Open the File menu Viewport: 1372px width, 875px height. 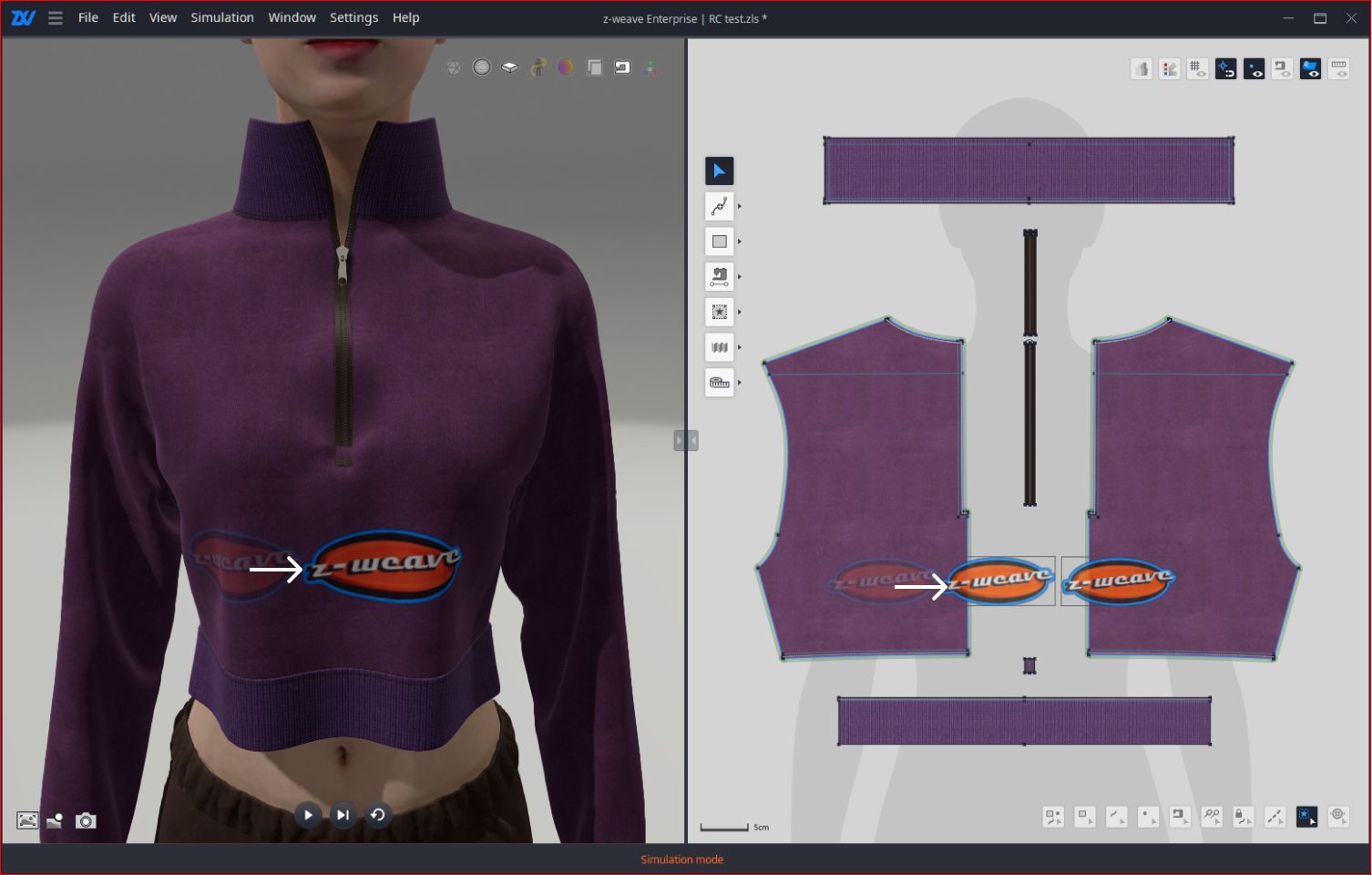pos(88,17)
